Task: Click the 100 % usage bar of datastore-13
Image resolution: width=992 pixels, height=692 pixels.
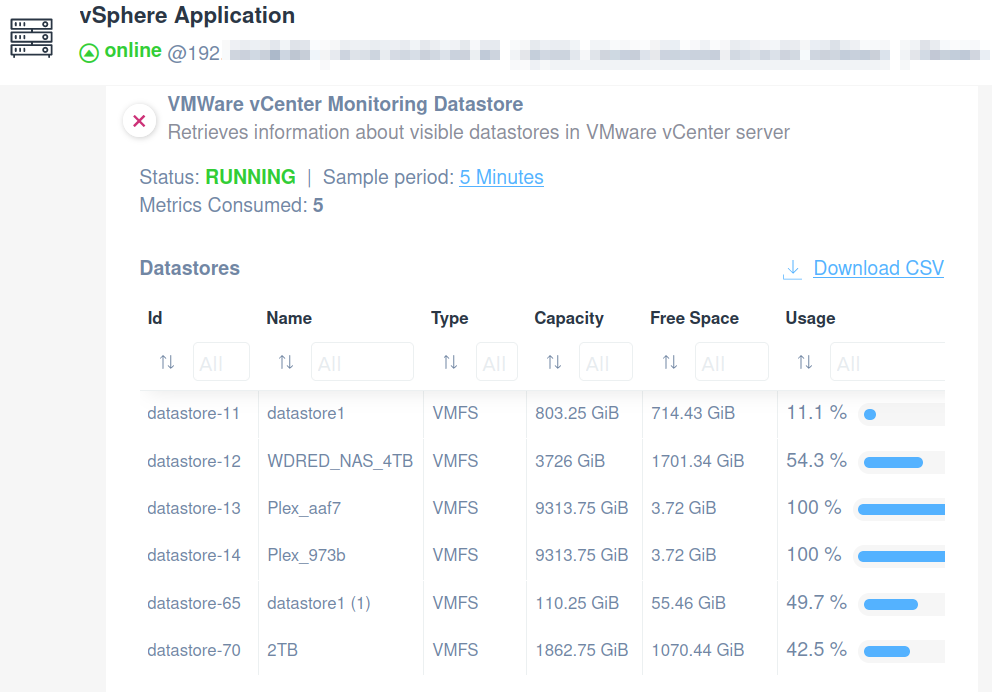Action: pos(899,509)
